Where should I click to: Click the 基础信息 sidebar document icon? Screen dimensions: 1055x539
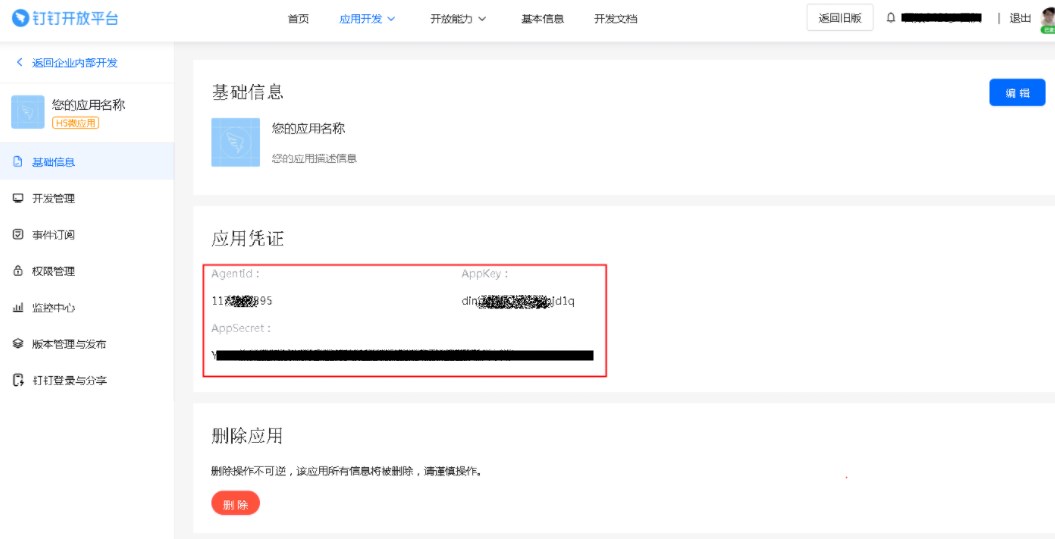[x=18, y=162]
